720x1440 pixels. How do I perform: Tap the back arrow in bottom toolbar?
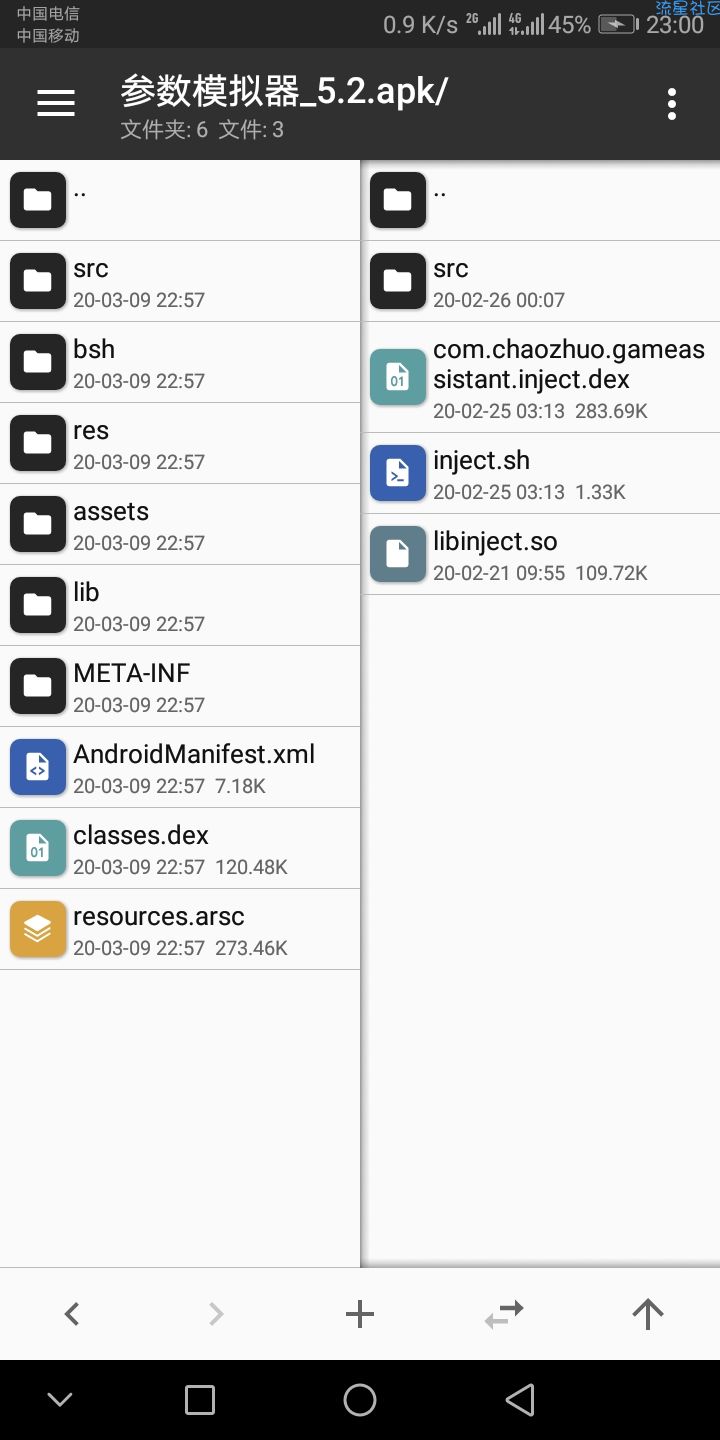pos(72,1314)
